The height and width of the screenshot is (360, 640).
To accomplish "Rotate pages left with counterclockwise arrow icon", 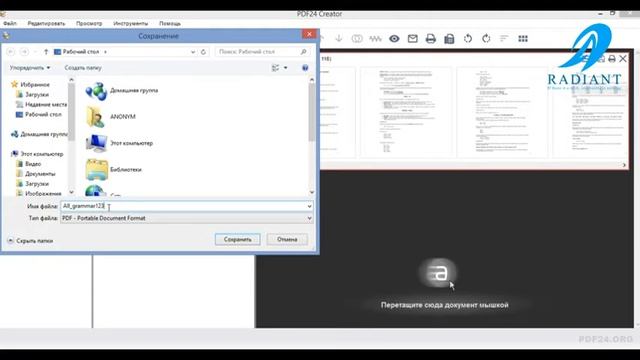I will (x=468, y=39).
